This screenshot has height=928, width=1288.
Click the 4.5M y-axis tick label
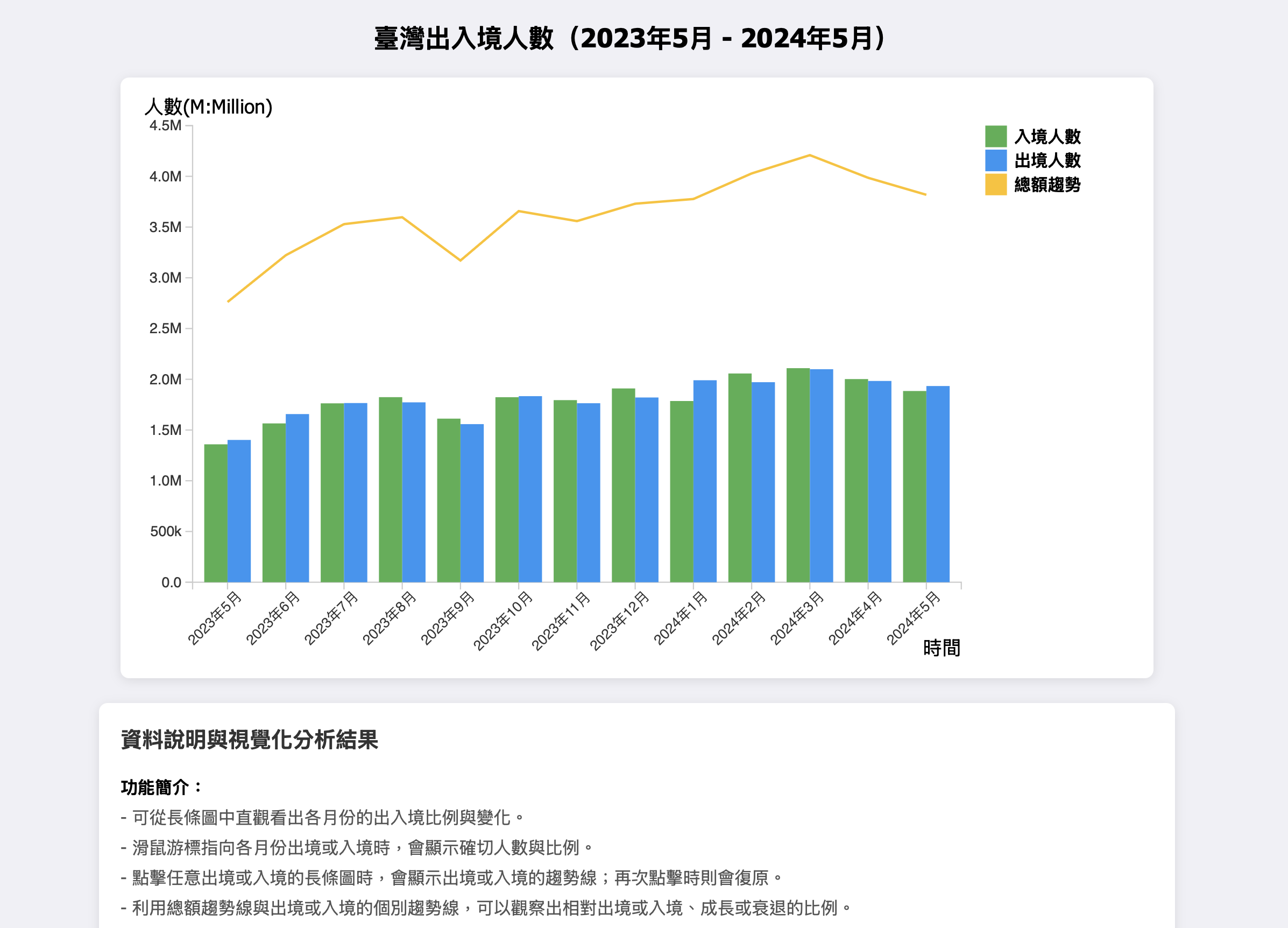[x=165, y=125]
